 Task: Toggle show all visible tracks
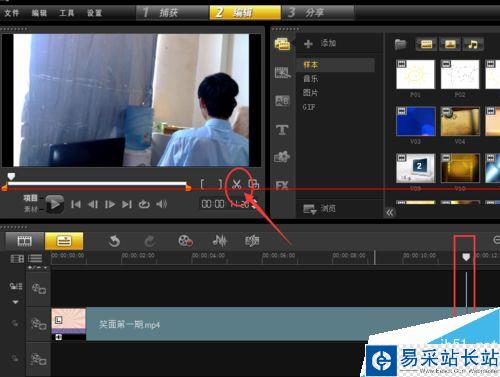[17, 259]
